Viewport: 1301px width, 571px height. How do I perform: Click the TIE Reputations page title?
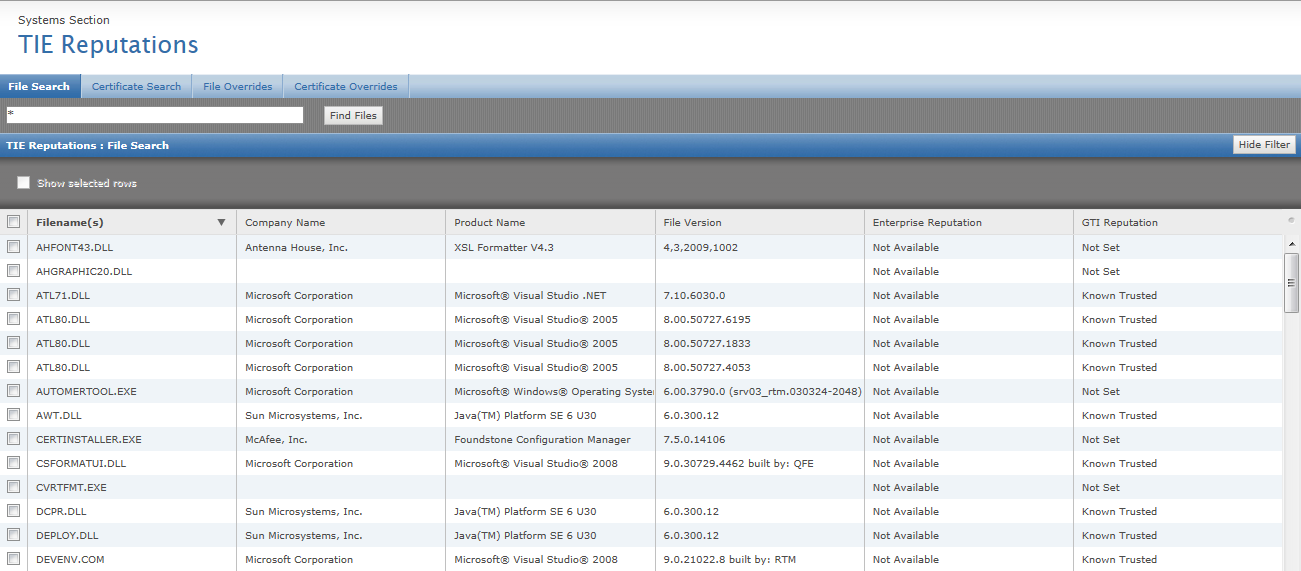point(108,45)
